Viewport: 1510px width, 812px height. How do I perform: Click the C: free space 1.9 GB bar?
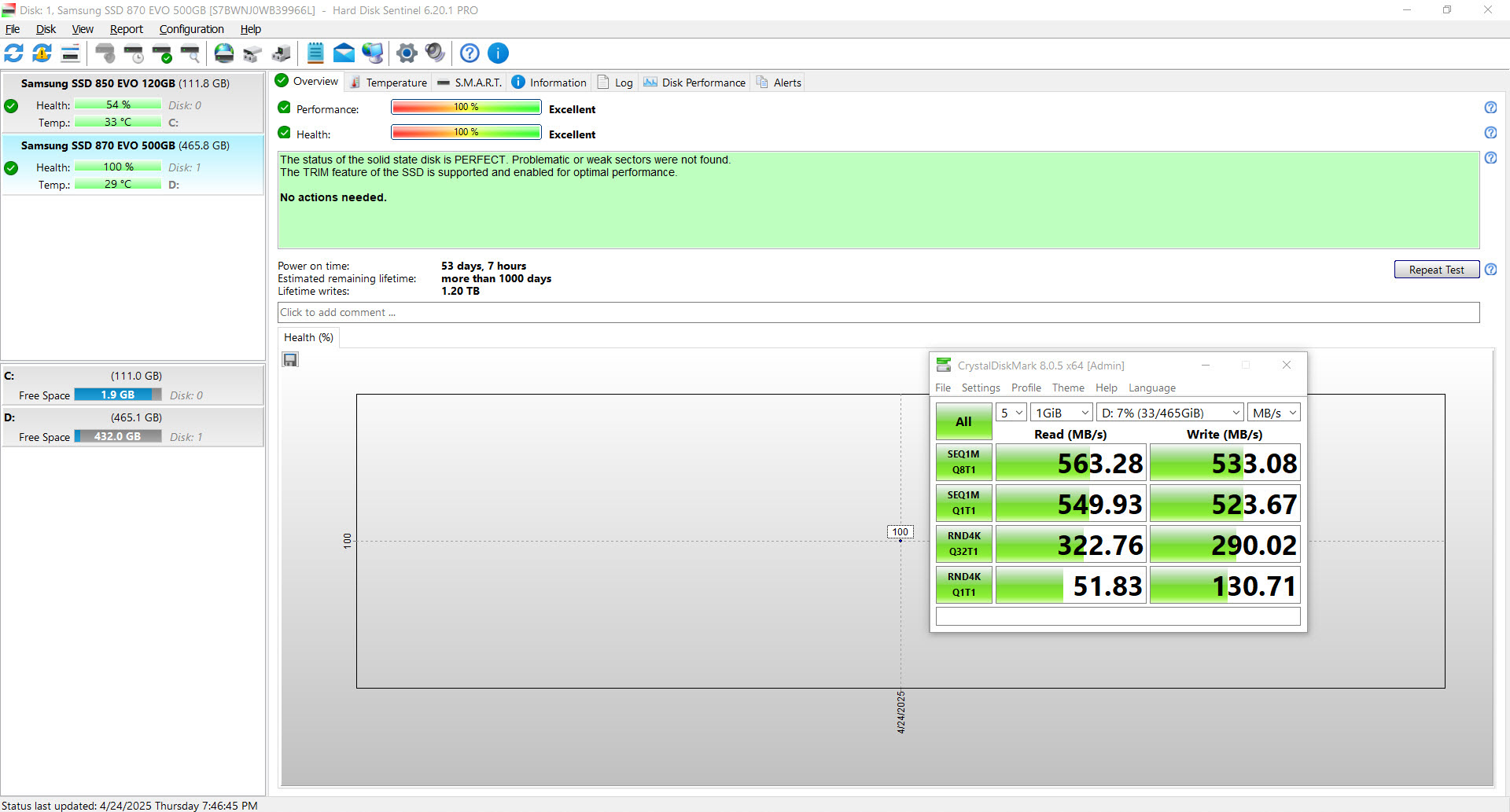coord(118,395)
